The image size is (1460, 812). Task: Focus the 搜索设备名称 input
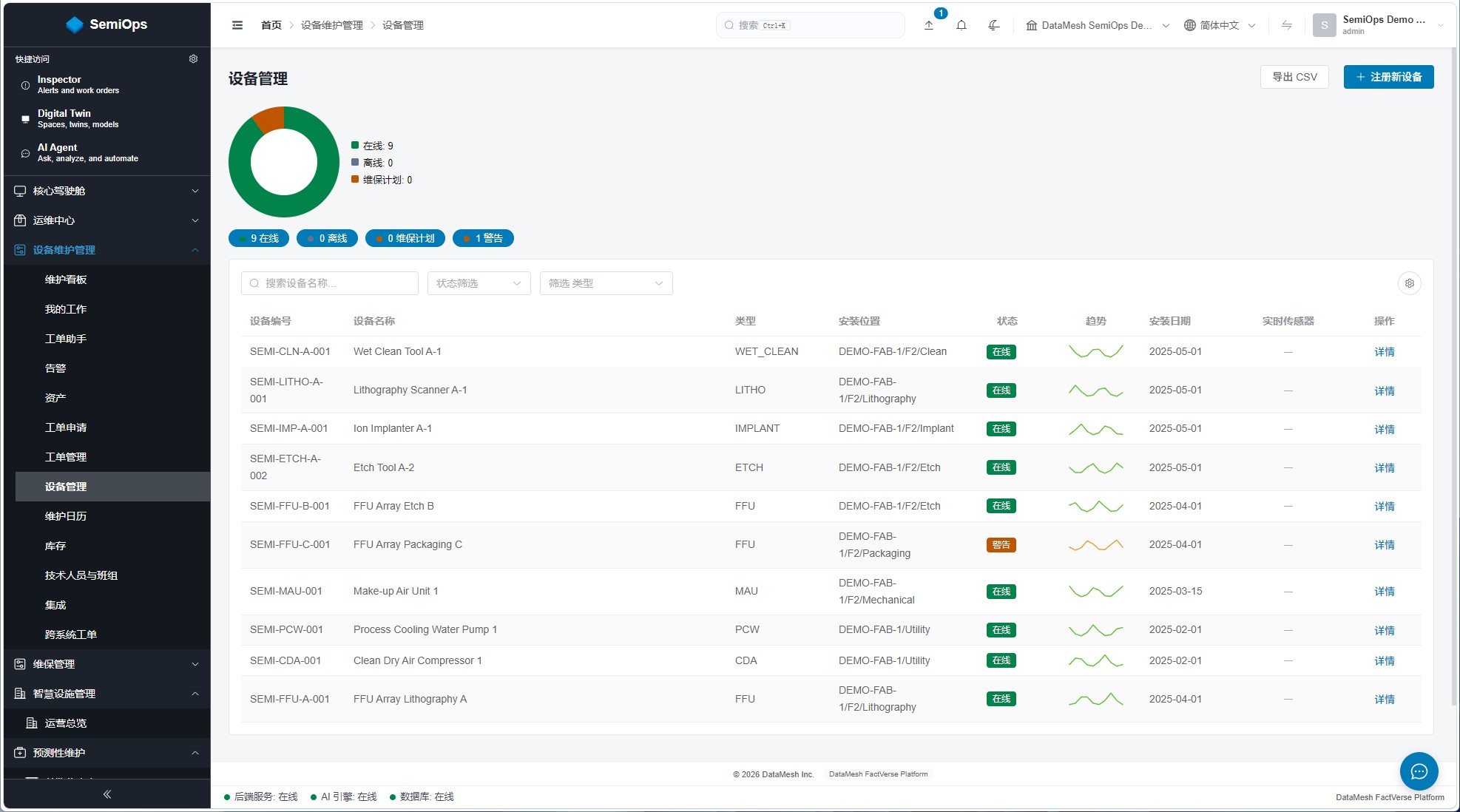[330, 283]
